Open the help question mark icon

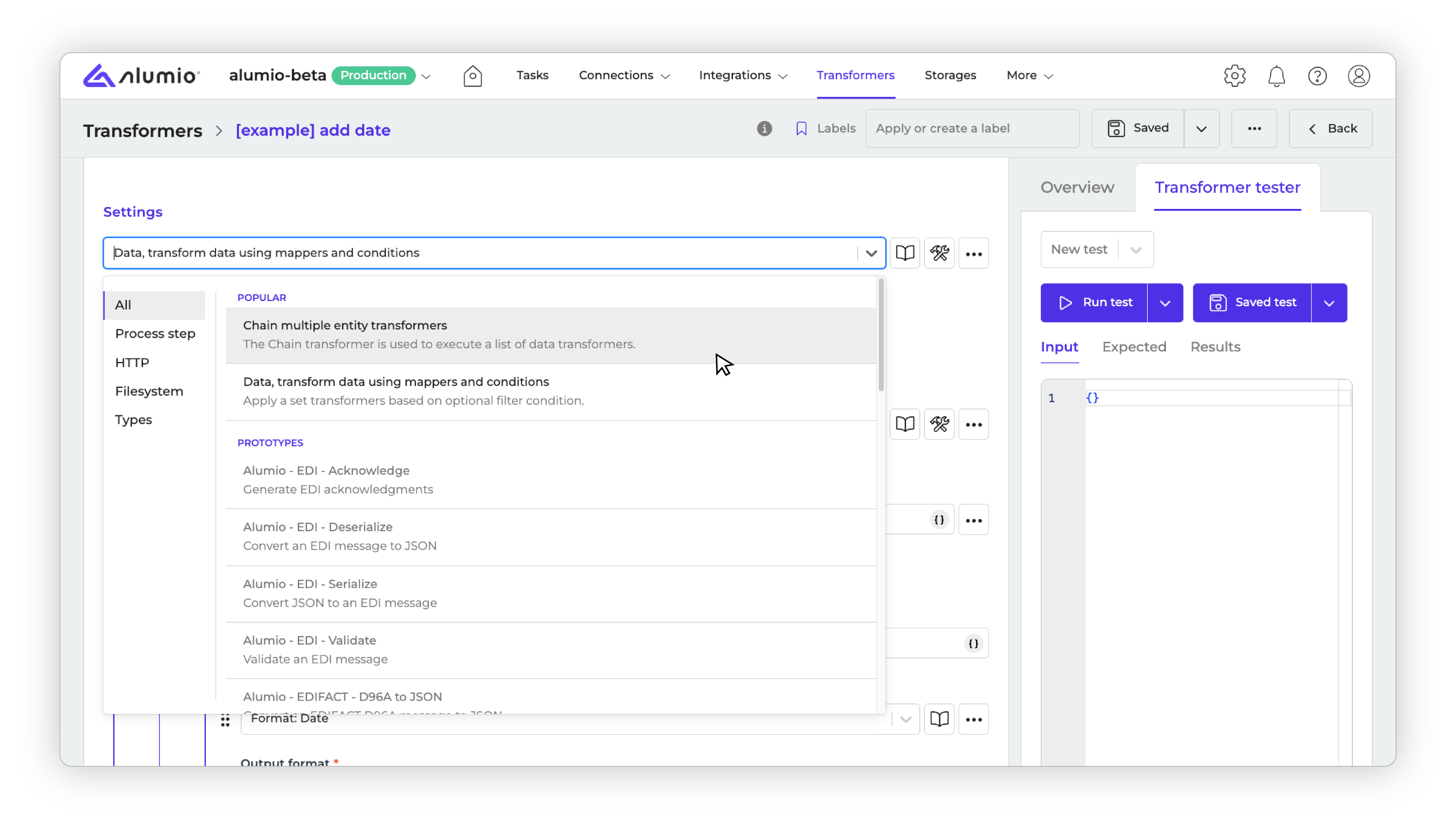[1318, 76]
